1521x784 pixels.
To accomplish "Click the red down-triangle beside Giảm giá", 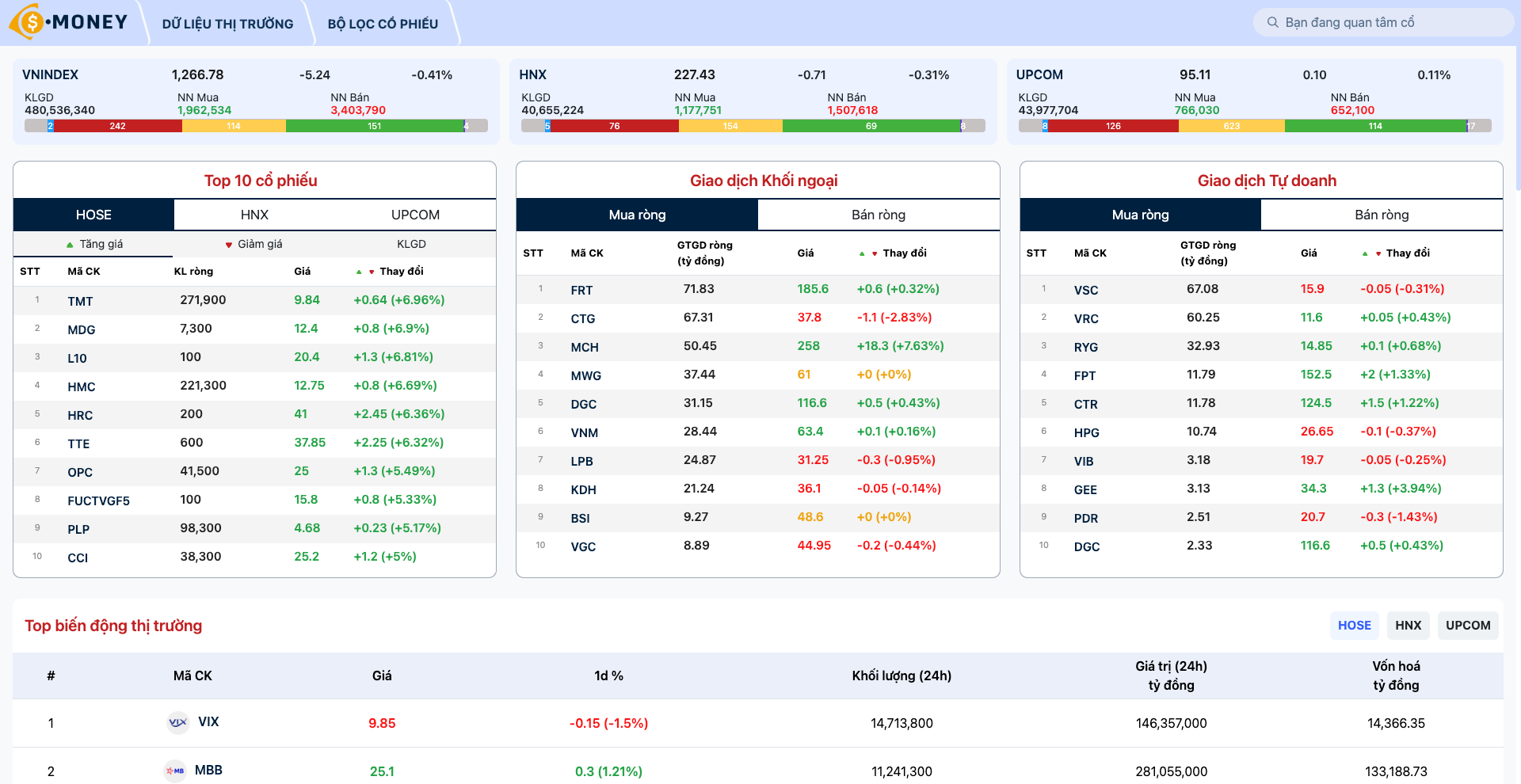I will point(229,244).
